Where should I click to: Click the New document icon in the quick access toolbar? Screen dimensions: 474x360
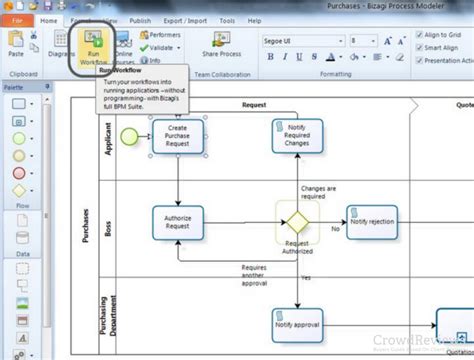click(x=20, y=5)
